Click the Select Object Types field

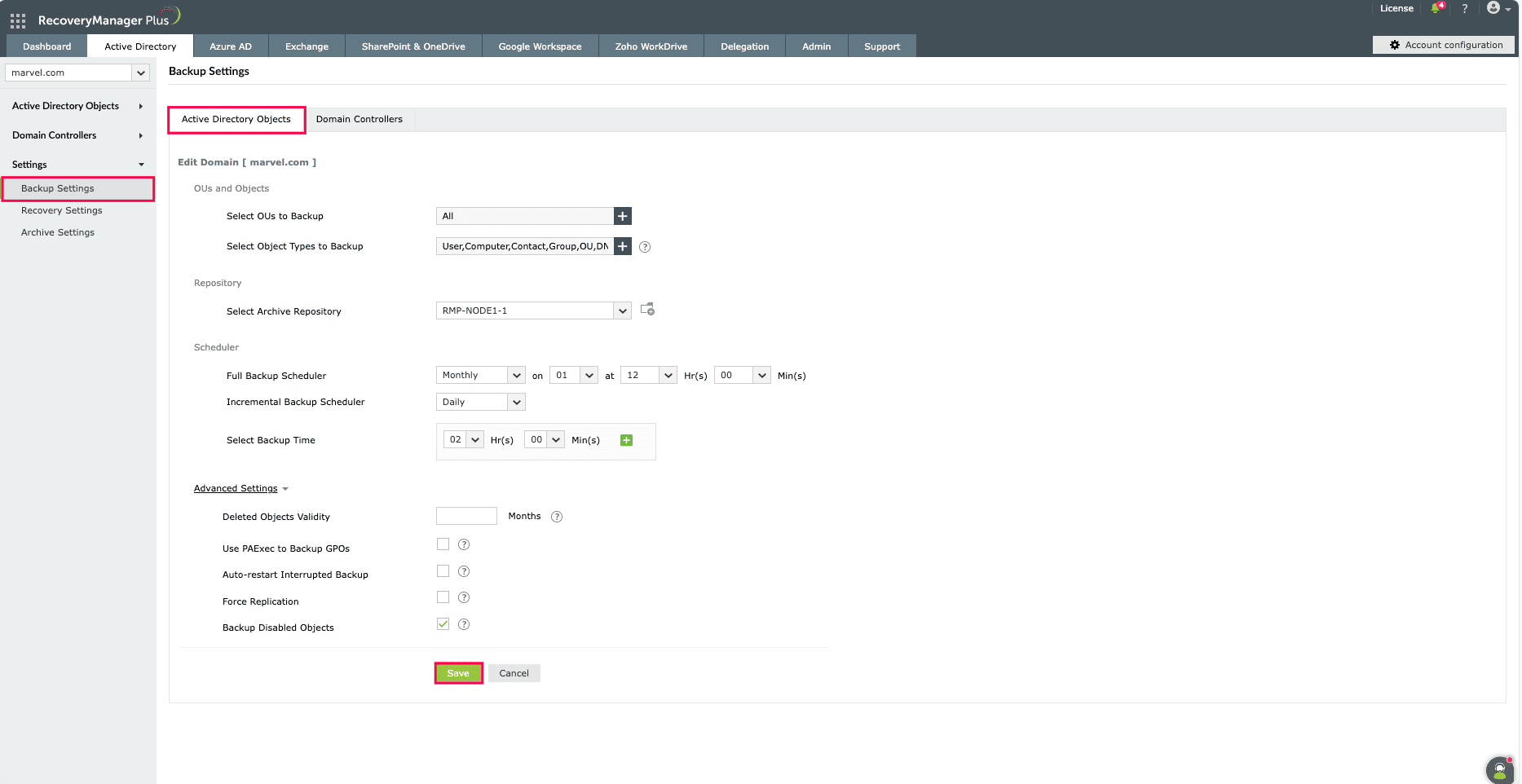pos(525,246)
